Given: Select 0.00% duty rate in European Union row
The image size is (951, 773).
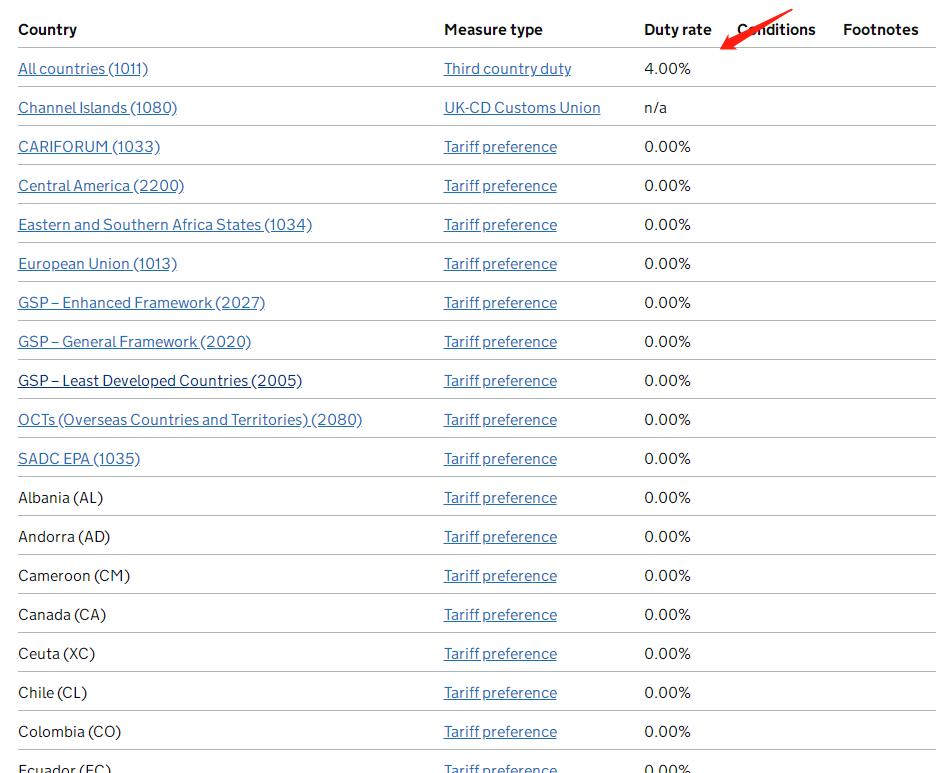Looking at the screenshot, I should tap(667, 264).
